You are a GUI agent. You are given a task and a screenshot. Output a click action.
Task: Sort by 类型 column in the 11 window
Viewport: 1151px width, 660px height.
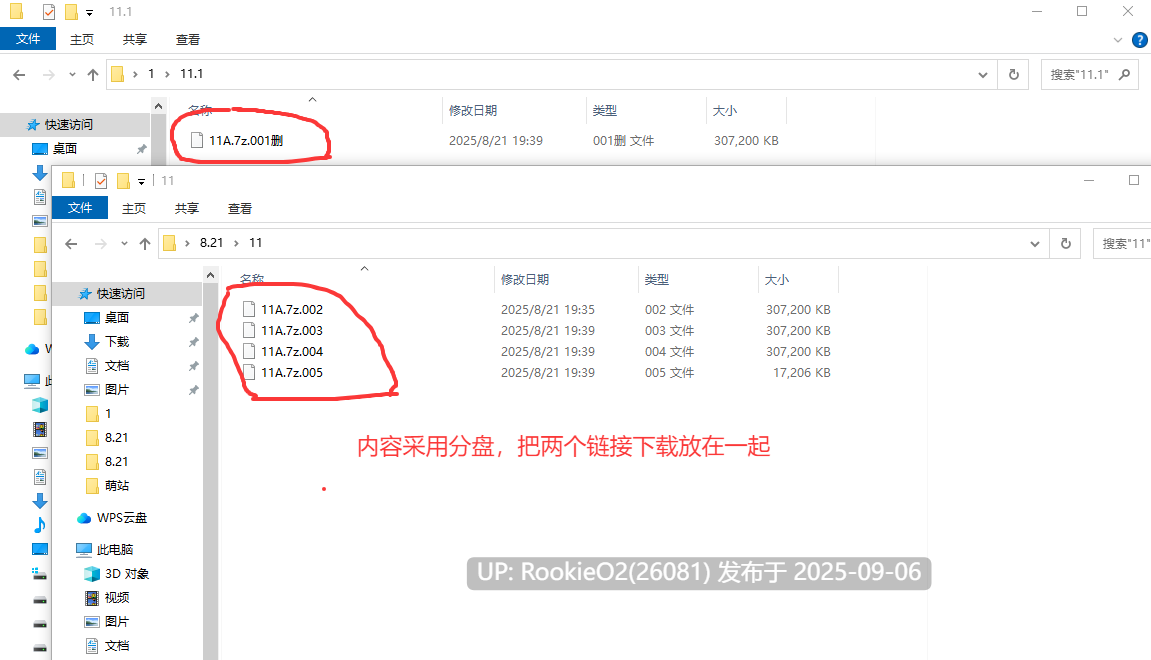pos(657,279)
